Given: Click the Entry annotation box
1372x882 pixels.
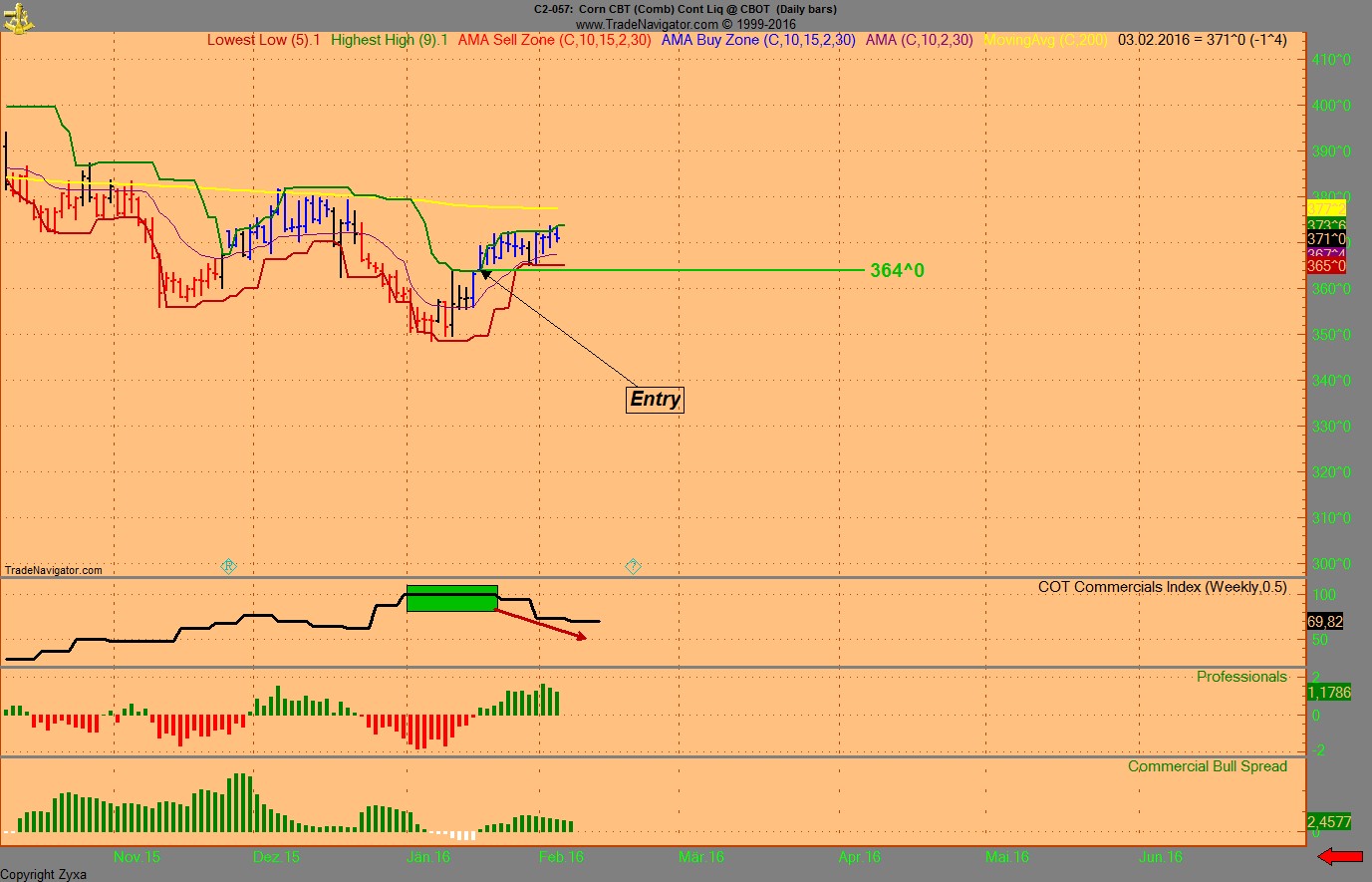Looking at the screenshot, I should pos(655,399).
